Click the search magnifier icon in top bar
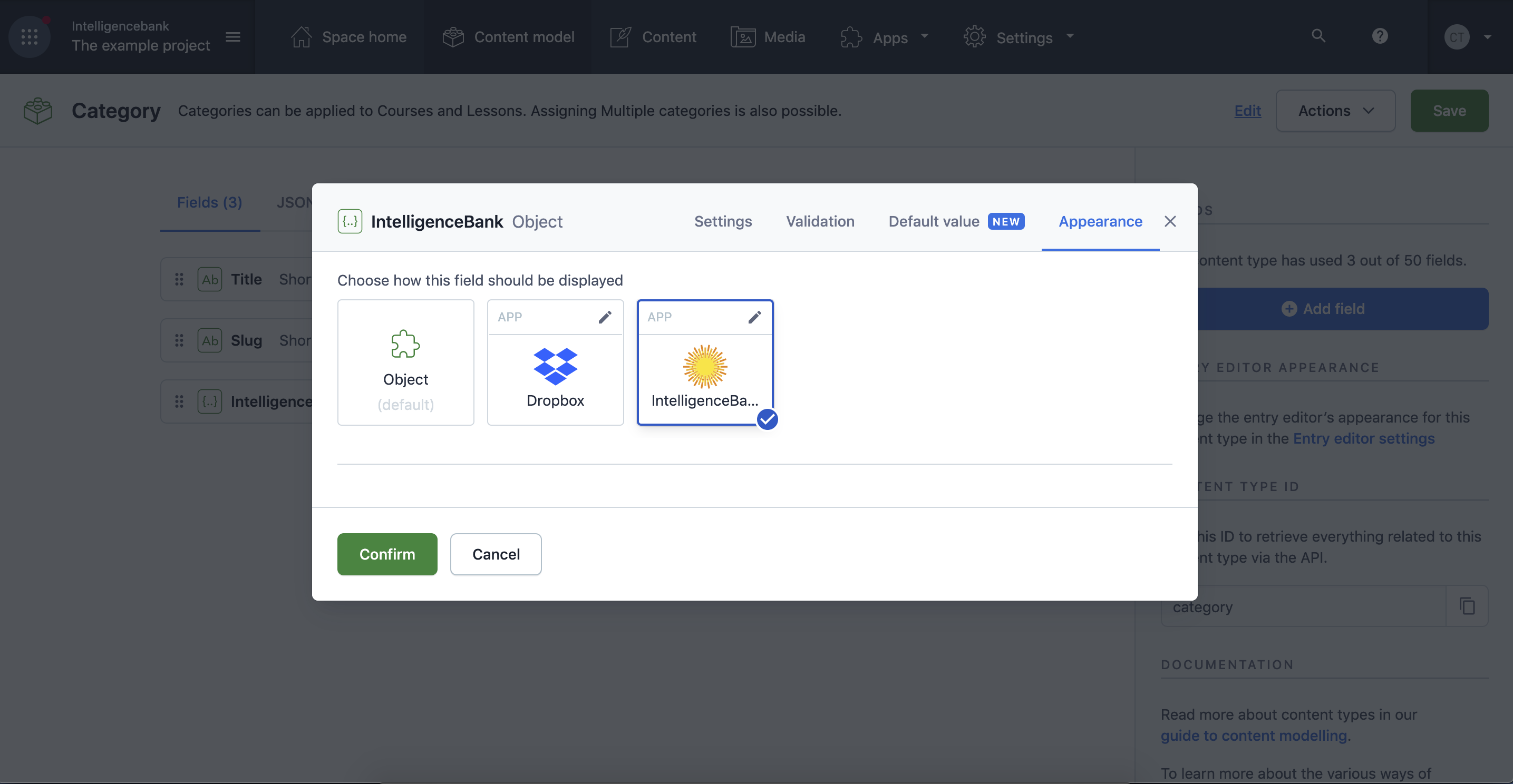Viewport: 1513px width, 784px height. click(1318, 36)
